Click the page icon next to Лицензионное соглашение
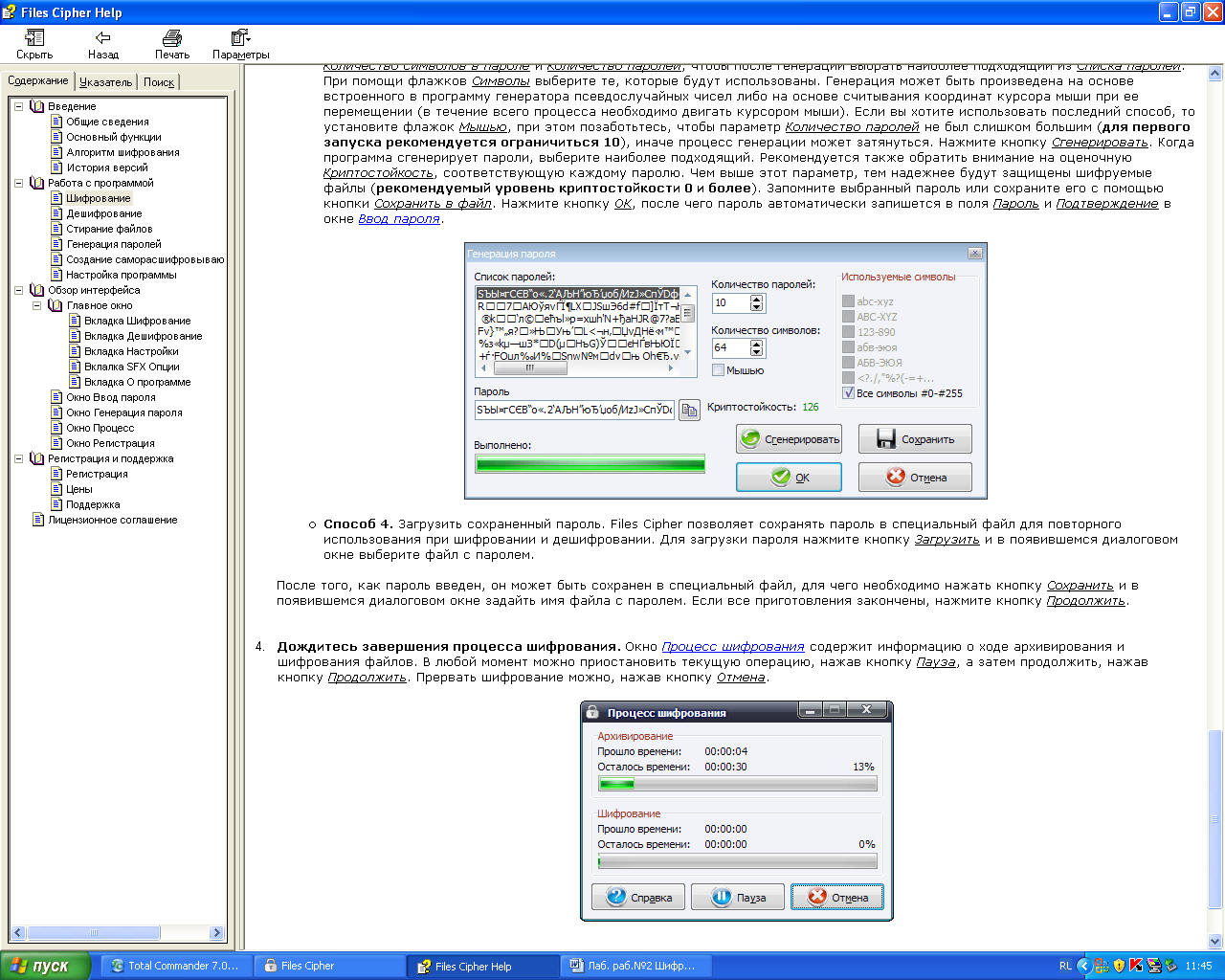The image size is (1225, 980). pyautogui.click(x=38, y=520)
